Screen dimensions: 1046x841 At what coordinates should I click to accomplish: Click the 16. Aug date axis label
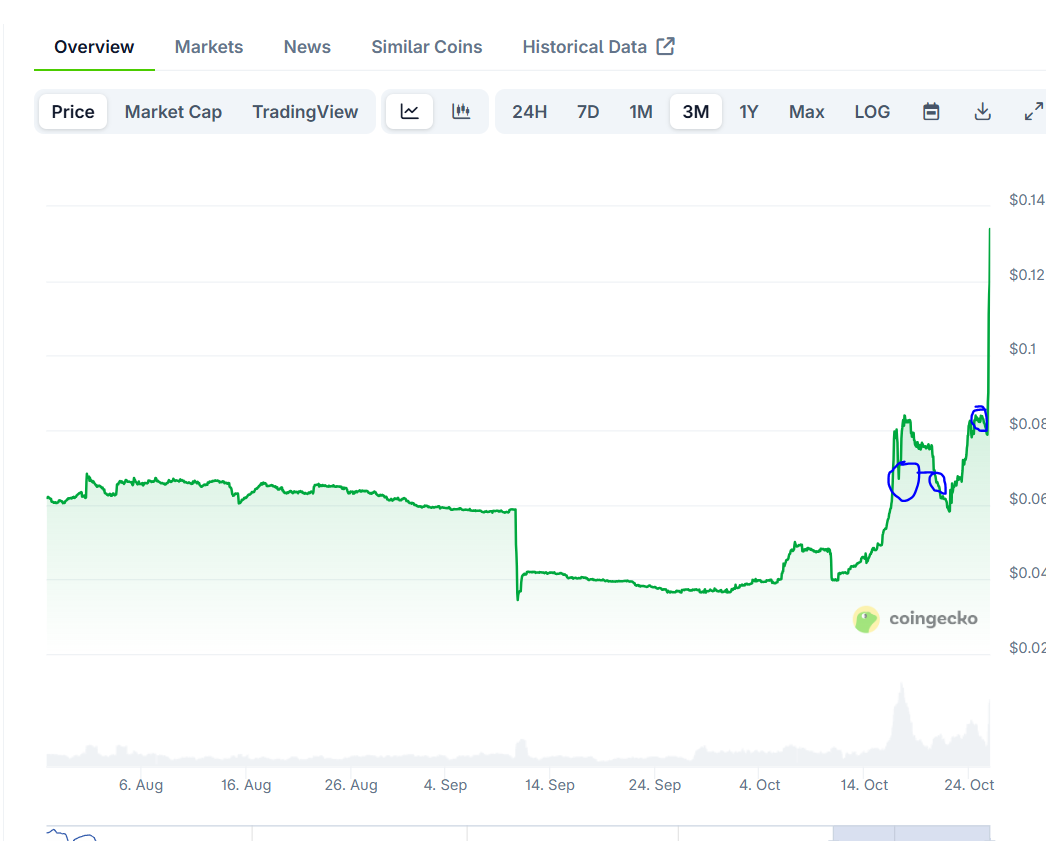coord(246,785)
